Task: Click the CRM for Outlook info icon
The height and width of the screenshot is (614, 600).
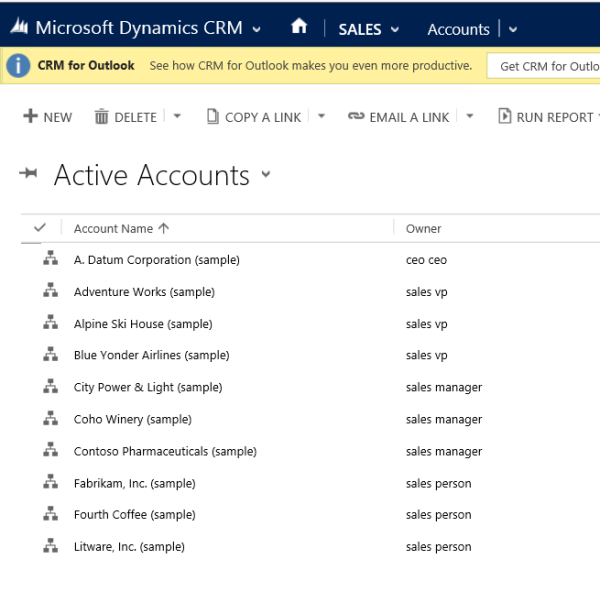Action: (x=18, y=65)
